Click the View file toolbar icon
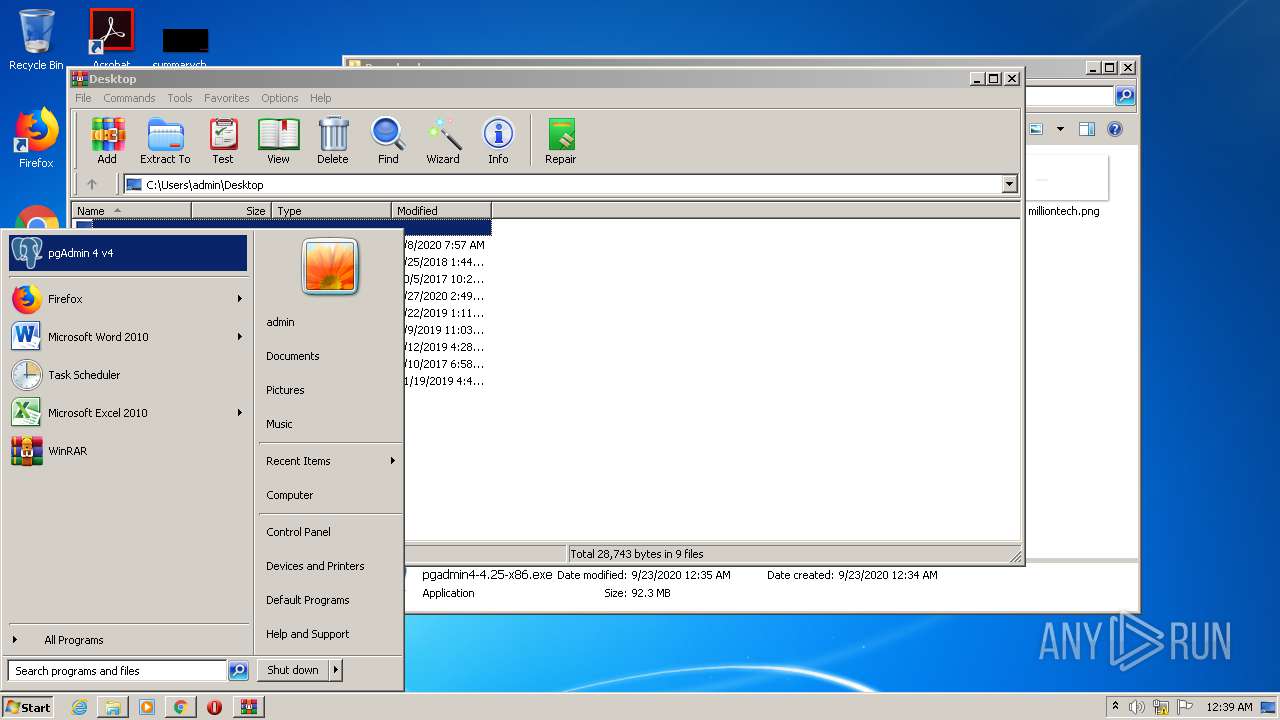Viewport: 1280px width, 720px height. [x=278, y=141]
